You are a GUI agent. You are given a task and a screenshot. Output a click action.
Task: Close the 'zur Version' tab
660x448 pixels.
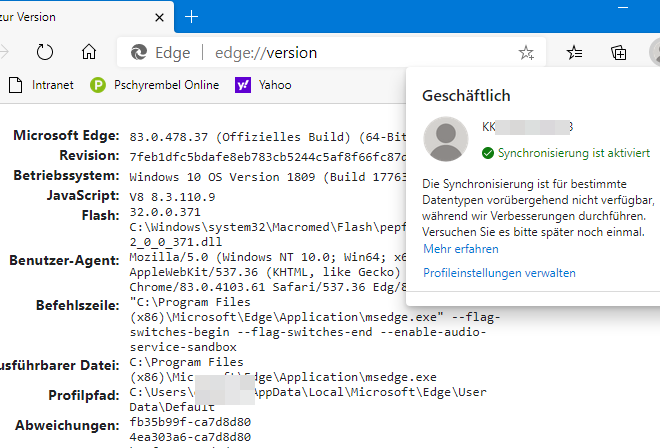(159, 17)
